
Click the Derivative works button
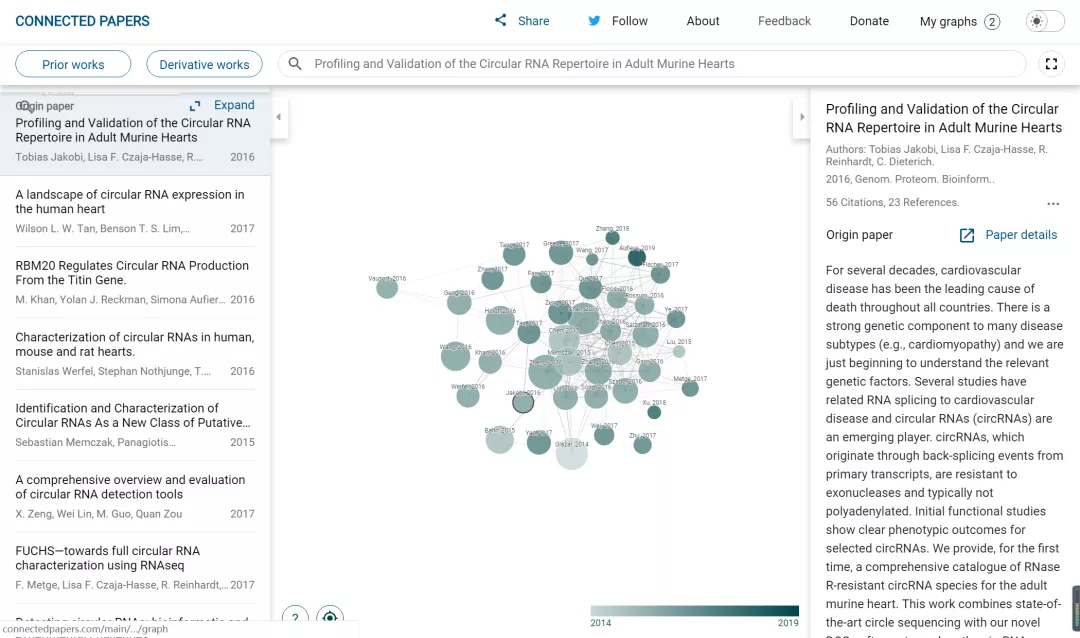[204, 64]
